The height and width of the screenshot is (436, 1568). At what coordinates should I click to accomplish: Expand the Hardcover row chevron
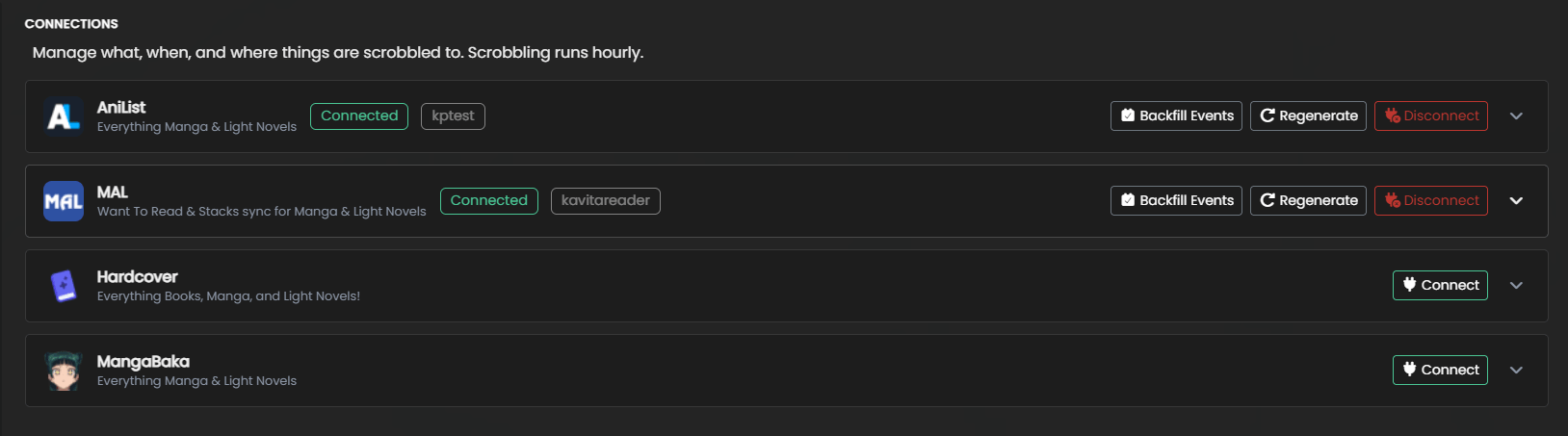click(1516, 285)
